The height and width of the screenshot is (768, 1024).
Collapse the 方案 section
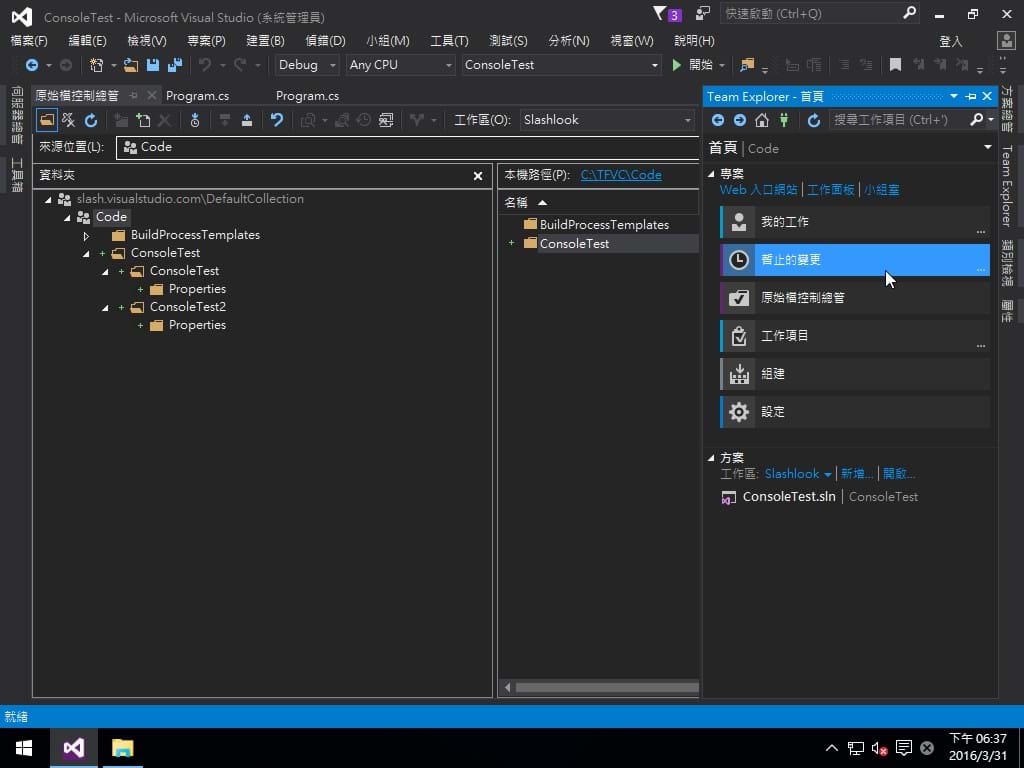(711, 458)
